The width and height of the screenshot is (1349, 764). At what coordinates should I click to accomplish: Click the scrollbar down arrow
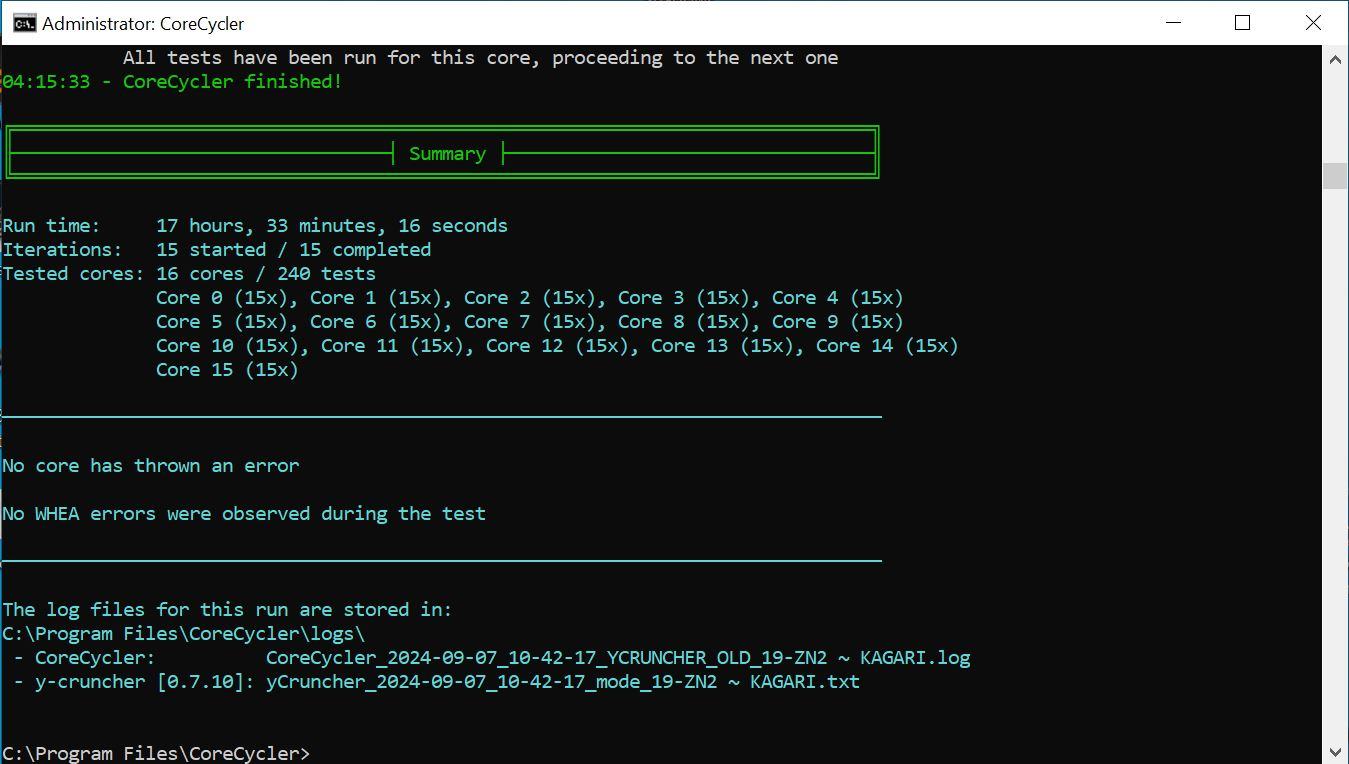point(1335,751)
